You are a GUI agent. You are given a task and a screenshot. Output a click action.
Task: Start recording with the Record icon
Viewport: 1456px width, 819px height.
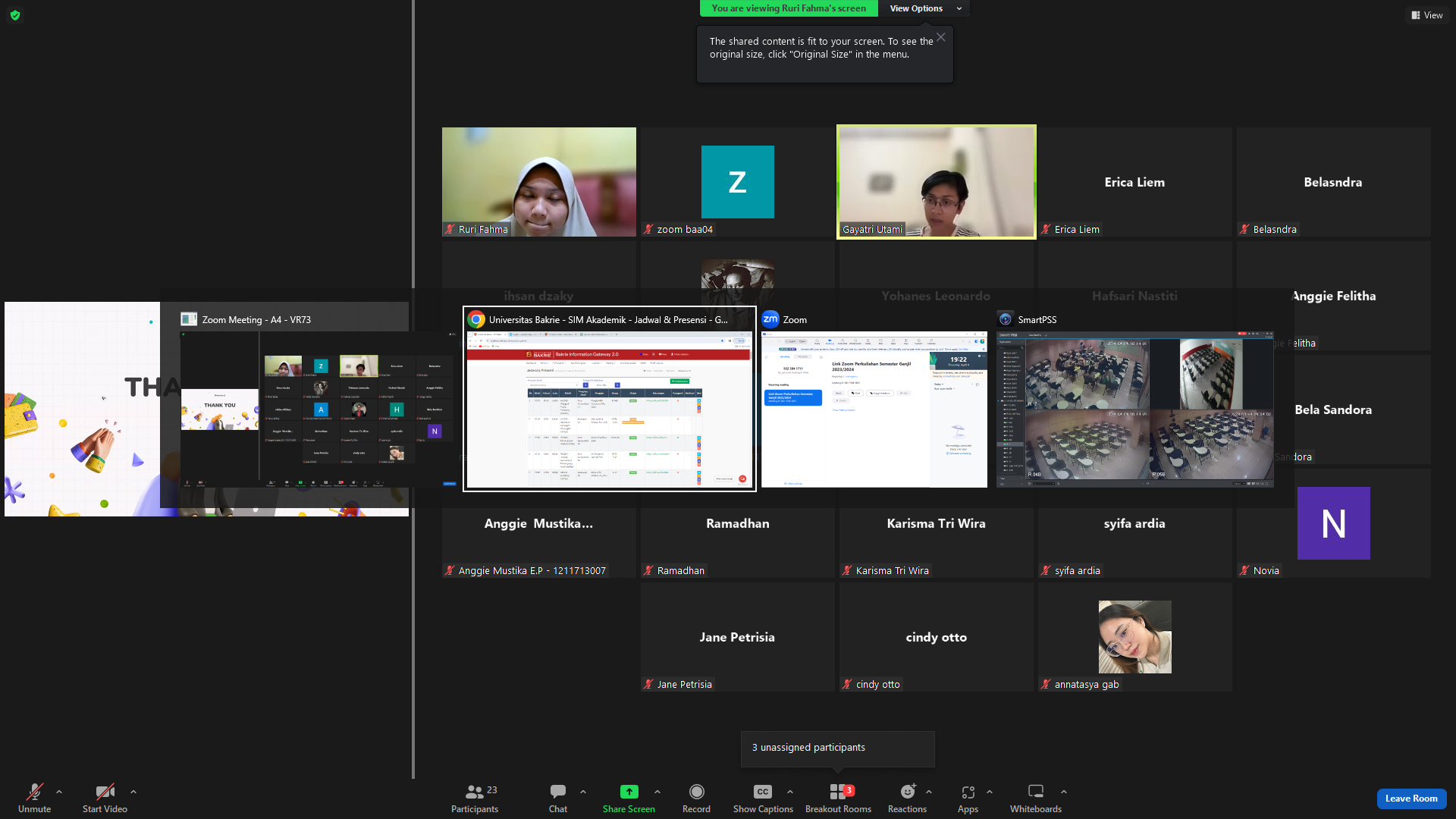pyautogui.click(x=696, y=792)
